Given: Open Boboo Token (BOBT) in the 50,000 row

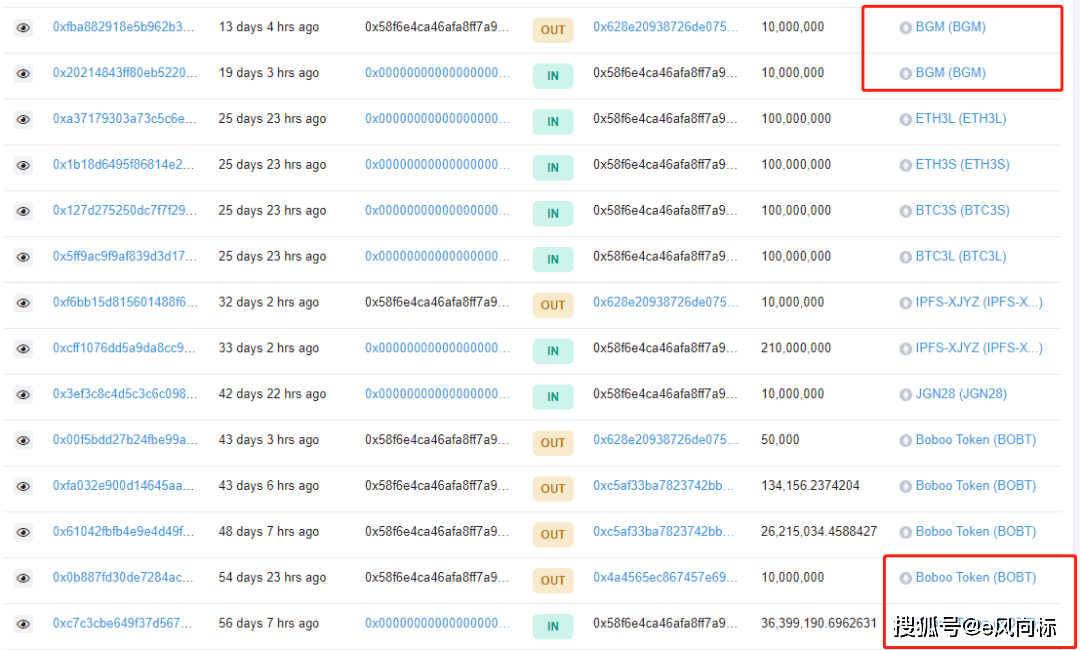Looking at the screenshot, I should click(x=975, y=439).
